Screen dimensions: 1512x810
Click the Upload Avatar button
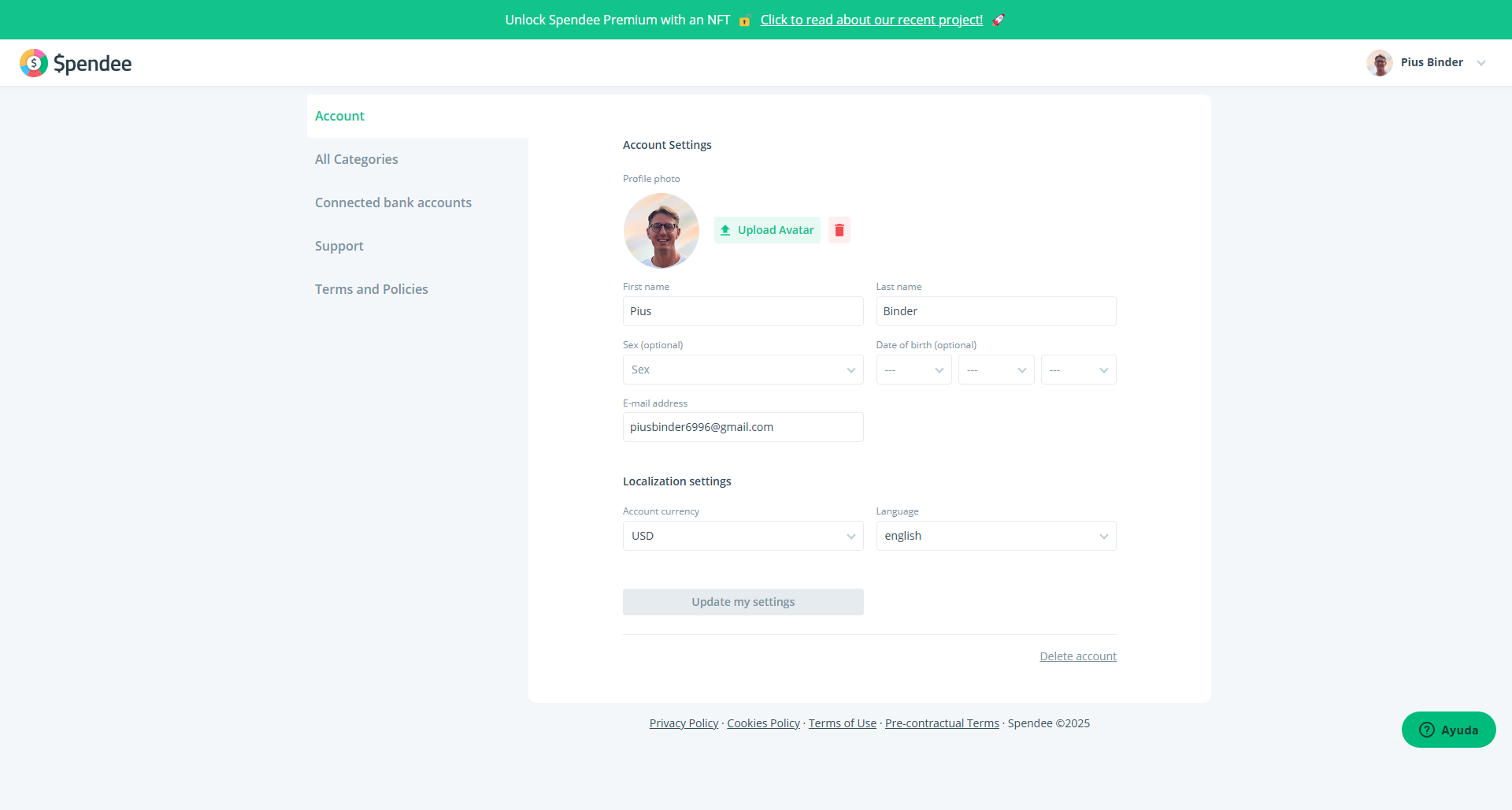[x=767, y=230]
